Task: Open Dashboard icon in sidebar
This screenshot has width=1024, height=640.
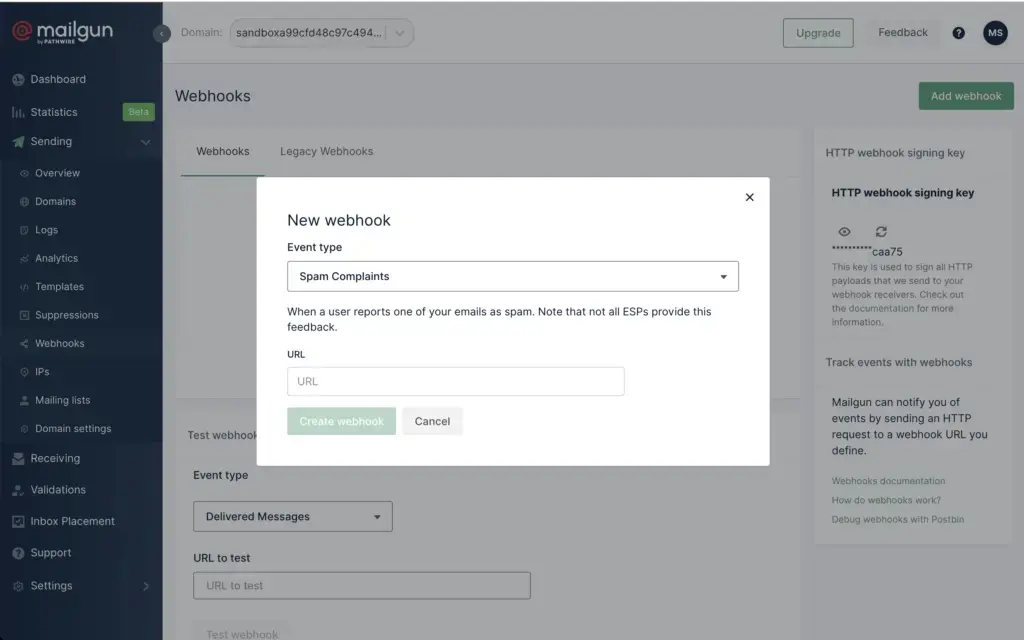Action: (x=18, y=80)
